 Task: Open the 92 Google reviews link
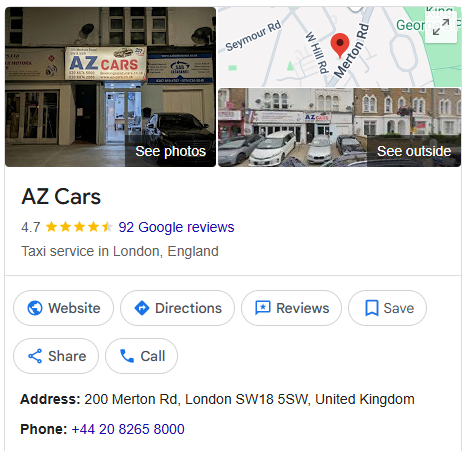click(176, 227)
